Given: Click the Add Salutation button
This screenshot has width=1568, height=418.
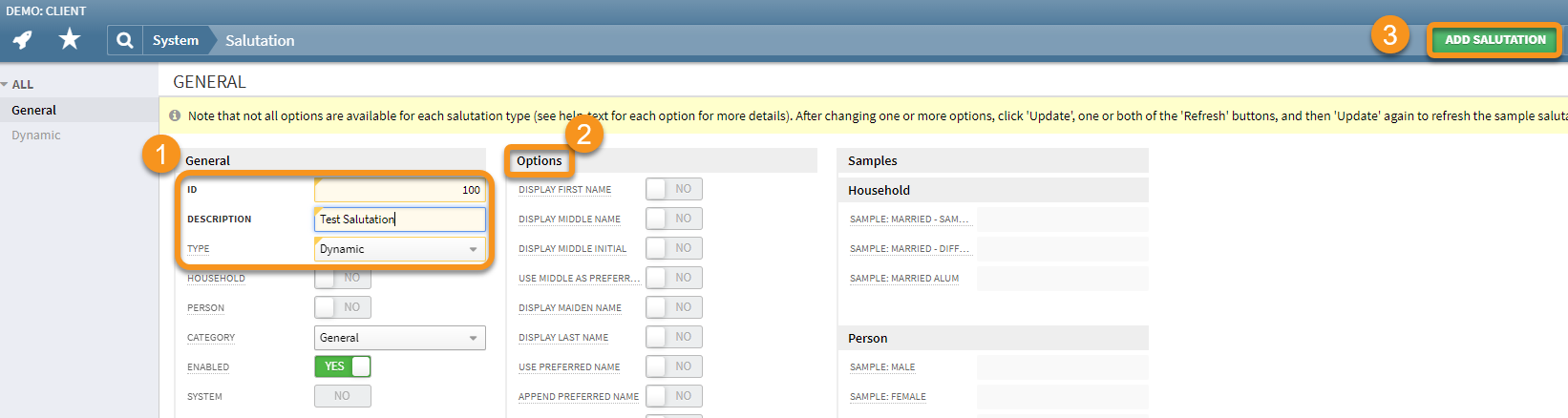Looking at the screenshot, I should coord(1494,40).
